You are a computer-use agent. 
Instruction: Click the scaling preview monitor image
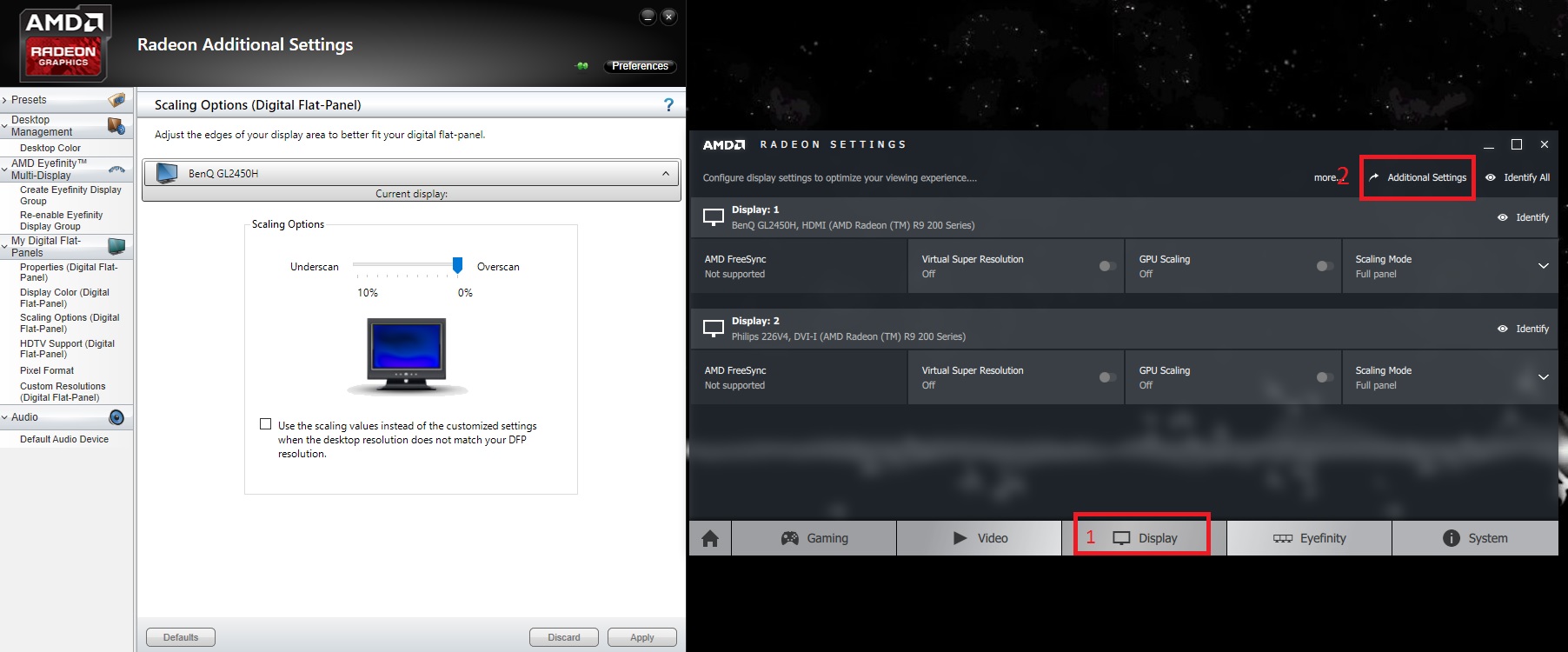[407, 356]
